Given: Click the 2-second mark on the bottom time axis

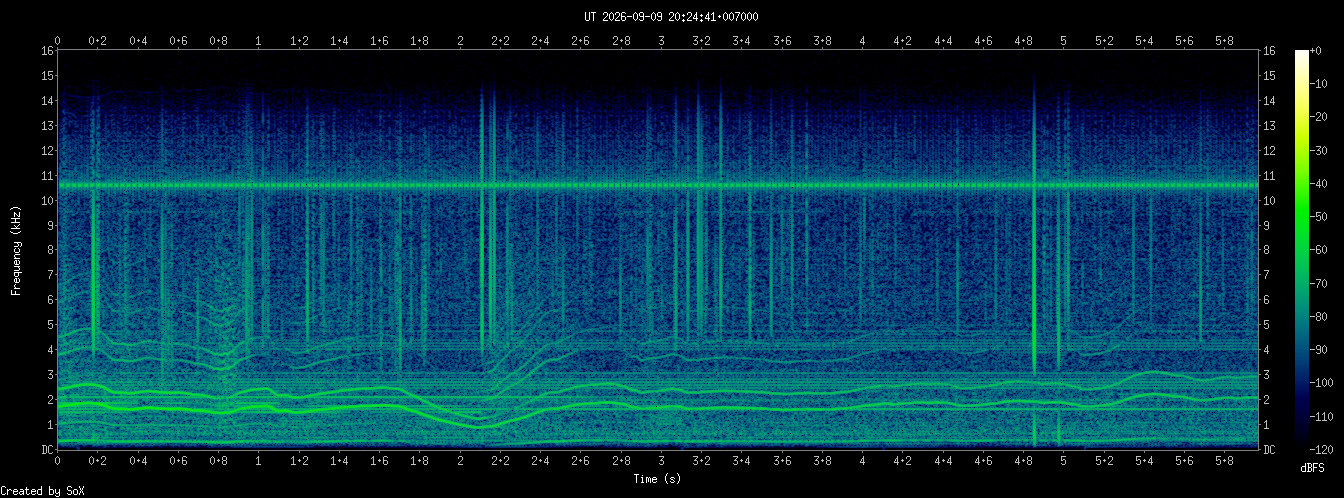Looking at the screenshot, I should click(x=460, y=461).
